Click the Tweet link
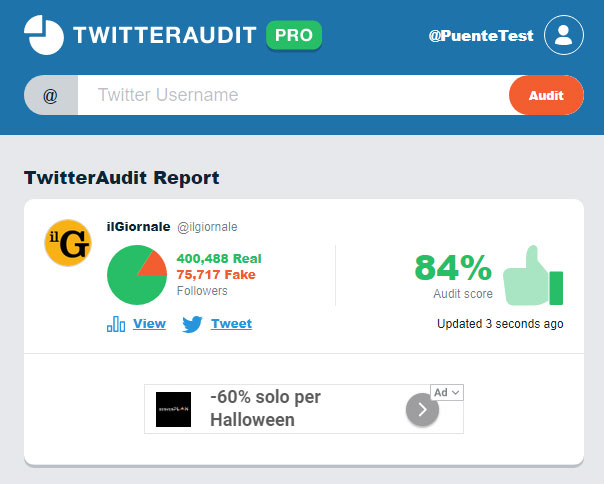Screen dimensions: 604x484 pyautogui.click(x=232, y=323)
